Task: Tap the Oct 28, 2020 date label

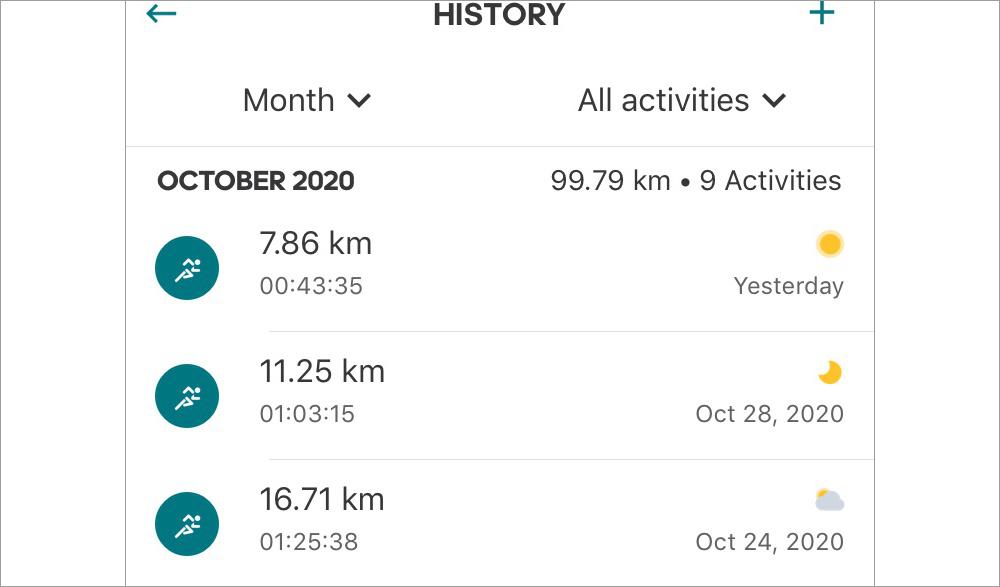Action: pyautogui.click(x=770, y=414)
